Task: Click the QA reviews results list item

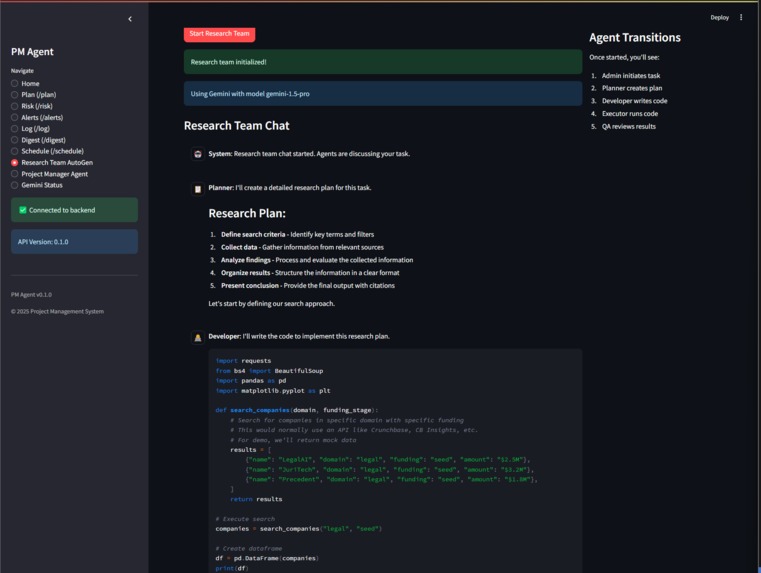Action: pyautogui.click(x=629, y=127)
